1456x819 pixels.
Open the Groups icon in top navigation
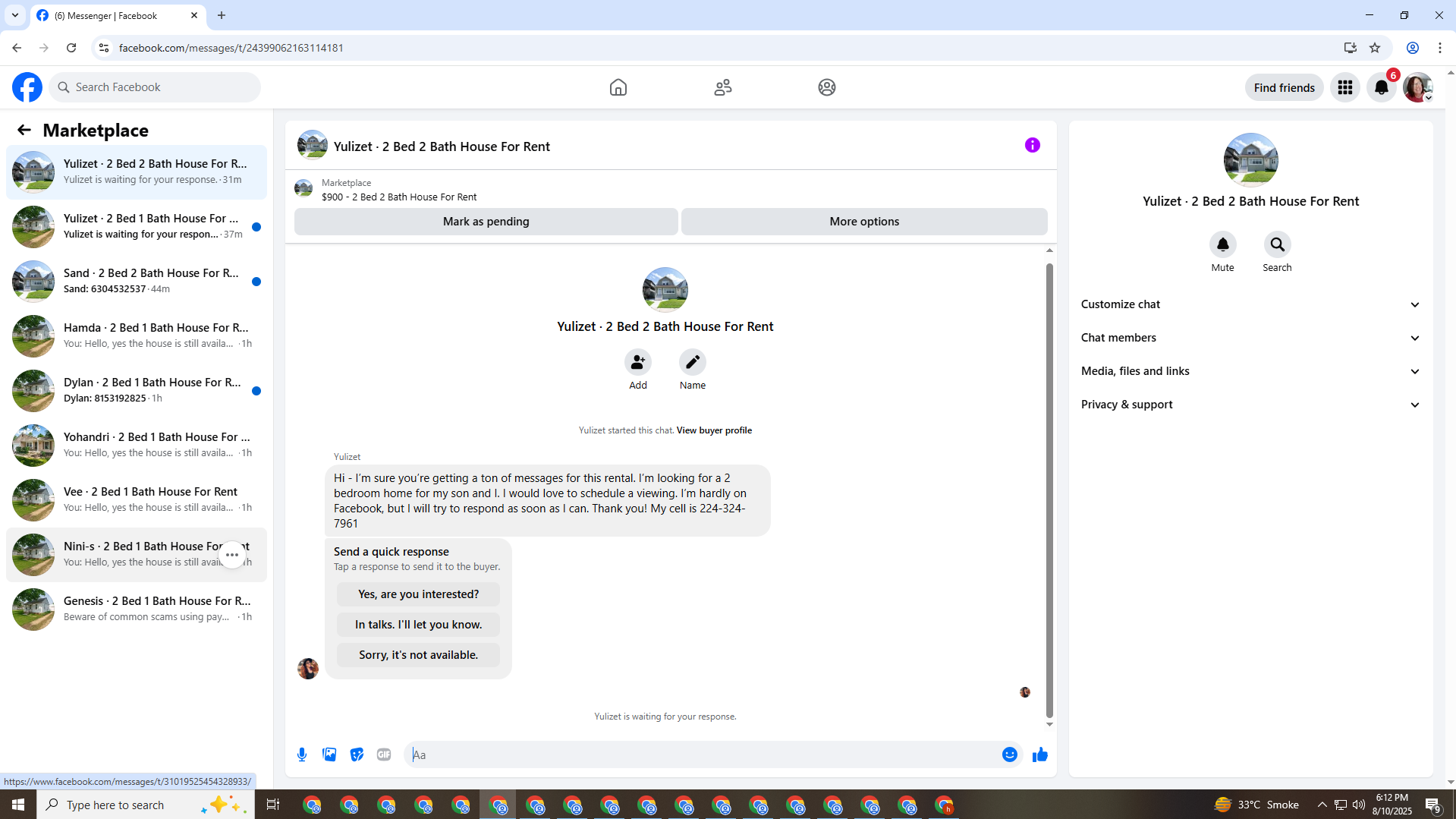click(x=827, y=87)
